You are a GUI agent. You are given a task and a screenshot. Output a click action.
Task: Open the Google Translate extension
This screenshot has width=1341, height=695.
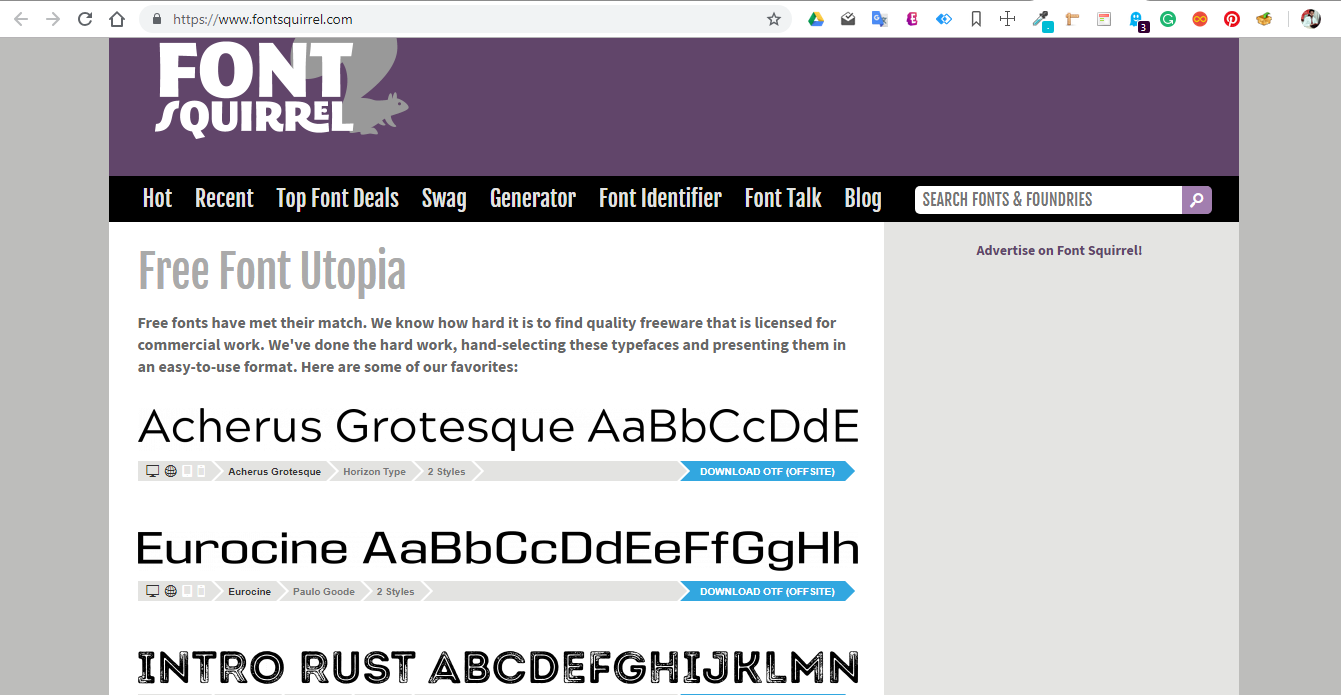coord(880,19)
